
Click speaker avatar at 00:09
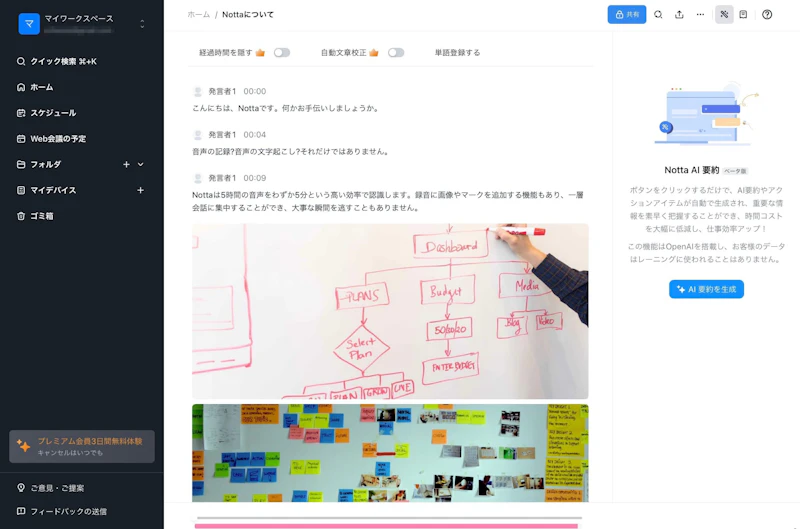tap(198, 178)
